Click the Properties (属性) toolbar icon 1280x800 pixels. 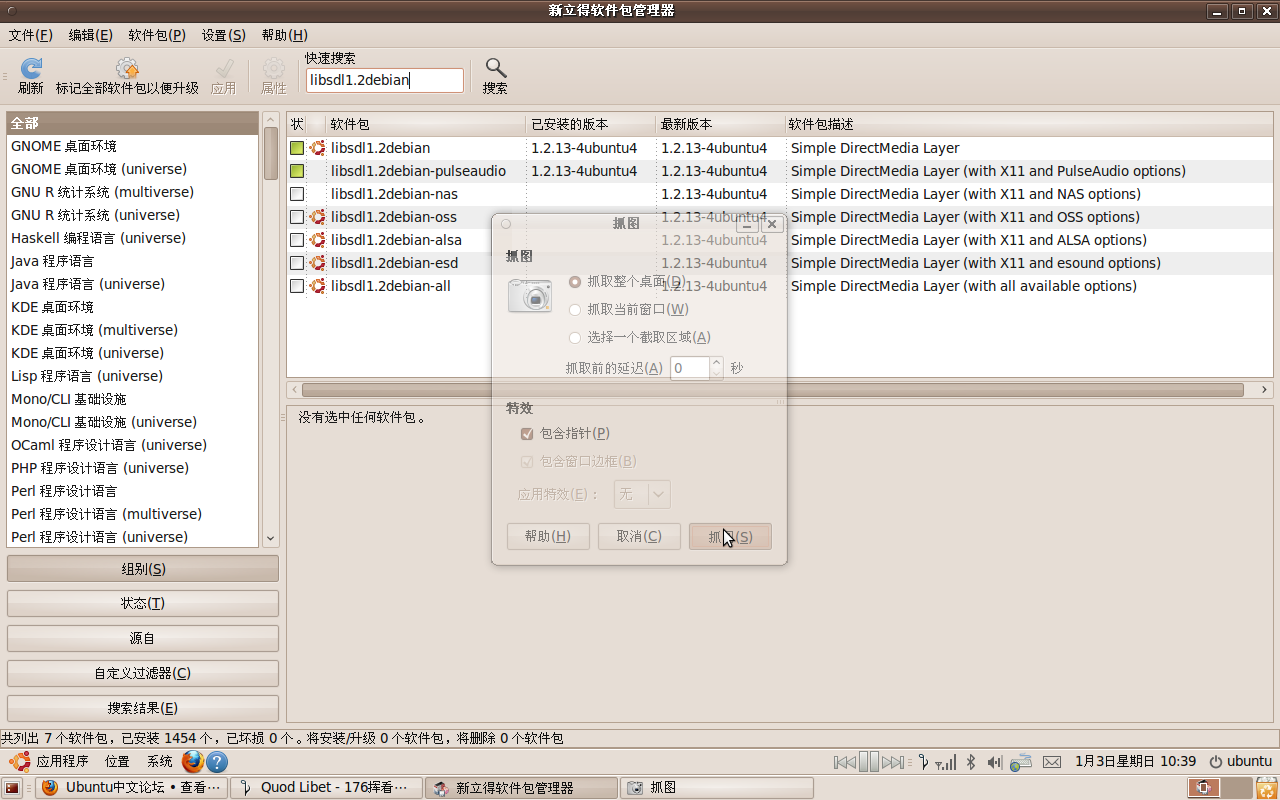point(273,68)
